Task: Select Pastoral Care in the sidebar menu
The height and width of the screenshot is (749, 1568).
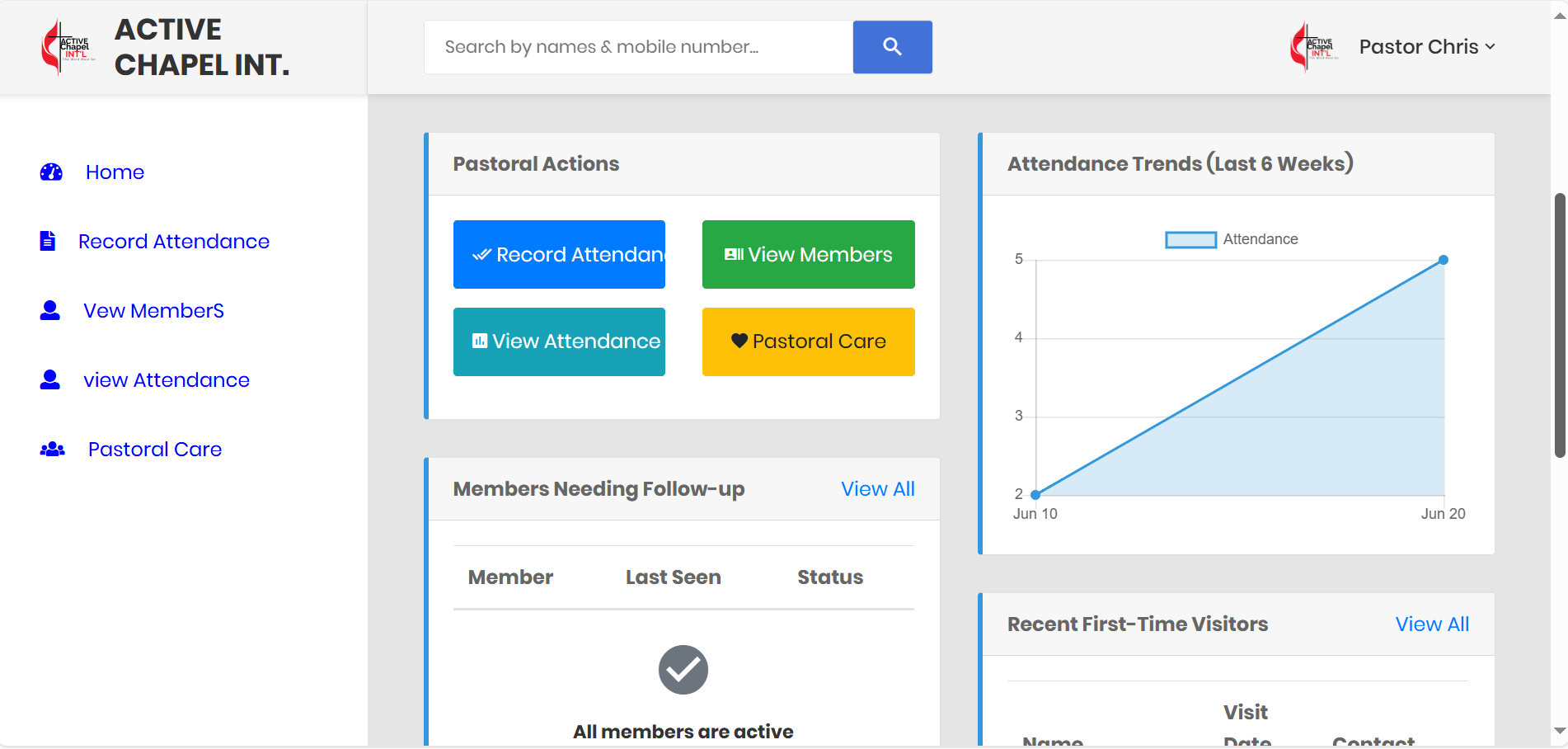Action: (x=155, y=450)
